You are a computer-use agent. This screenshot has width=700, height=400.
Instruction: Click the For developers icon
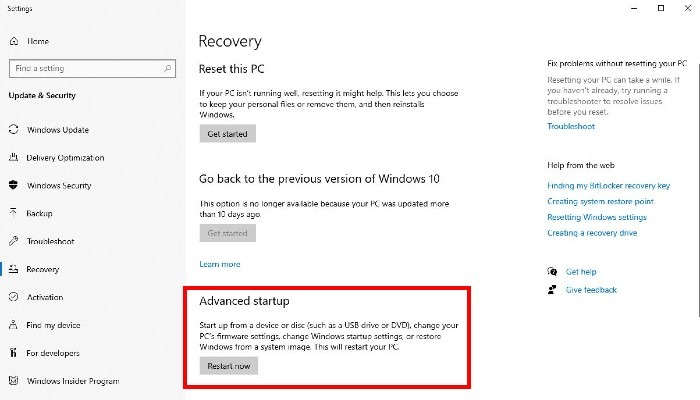[x=14, y=353]
